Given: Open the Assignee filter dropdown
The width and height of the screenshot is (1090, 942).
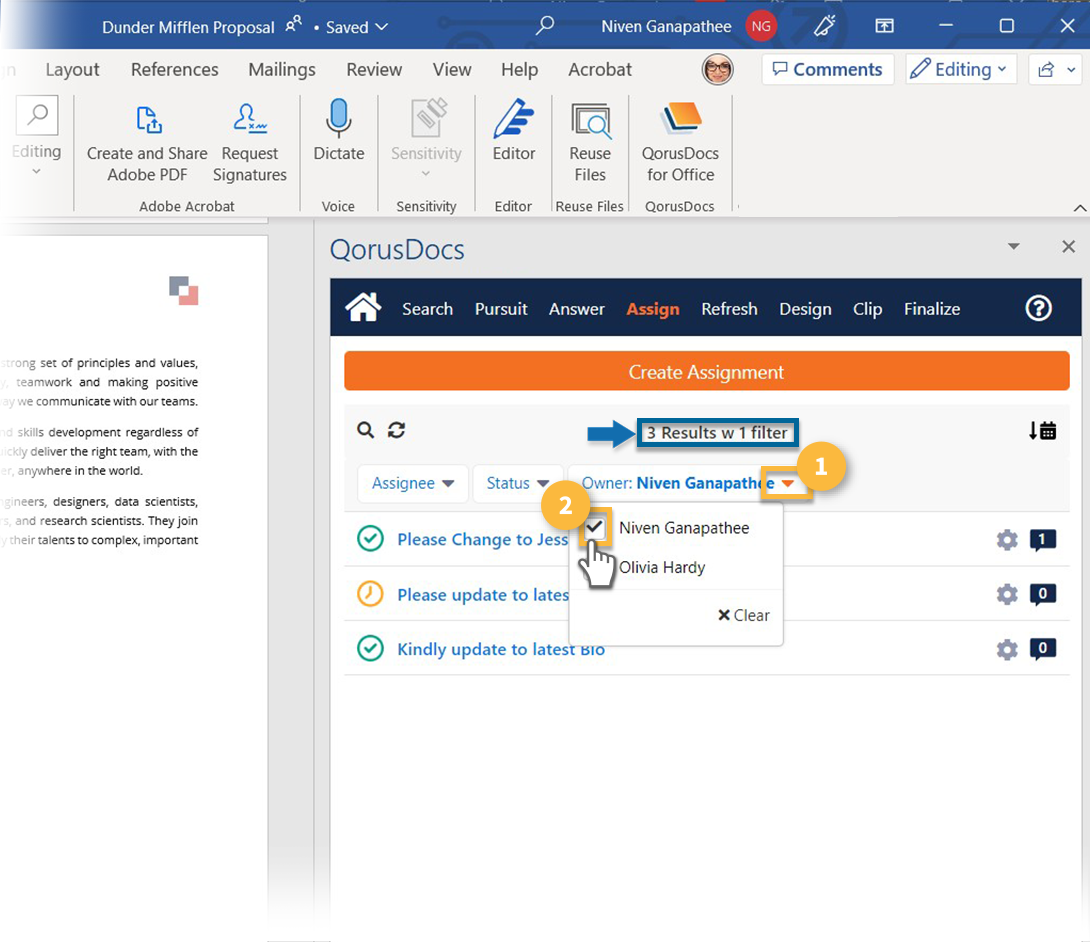Looking at the screenshot, I should [412, 482].
